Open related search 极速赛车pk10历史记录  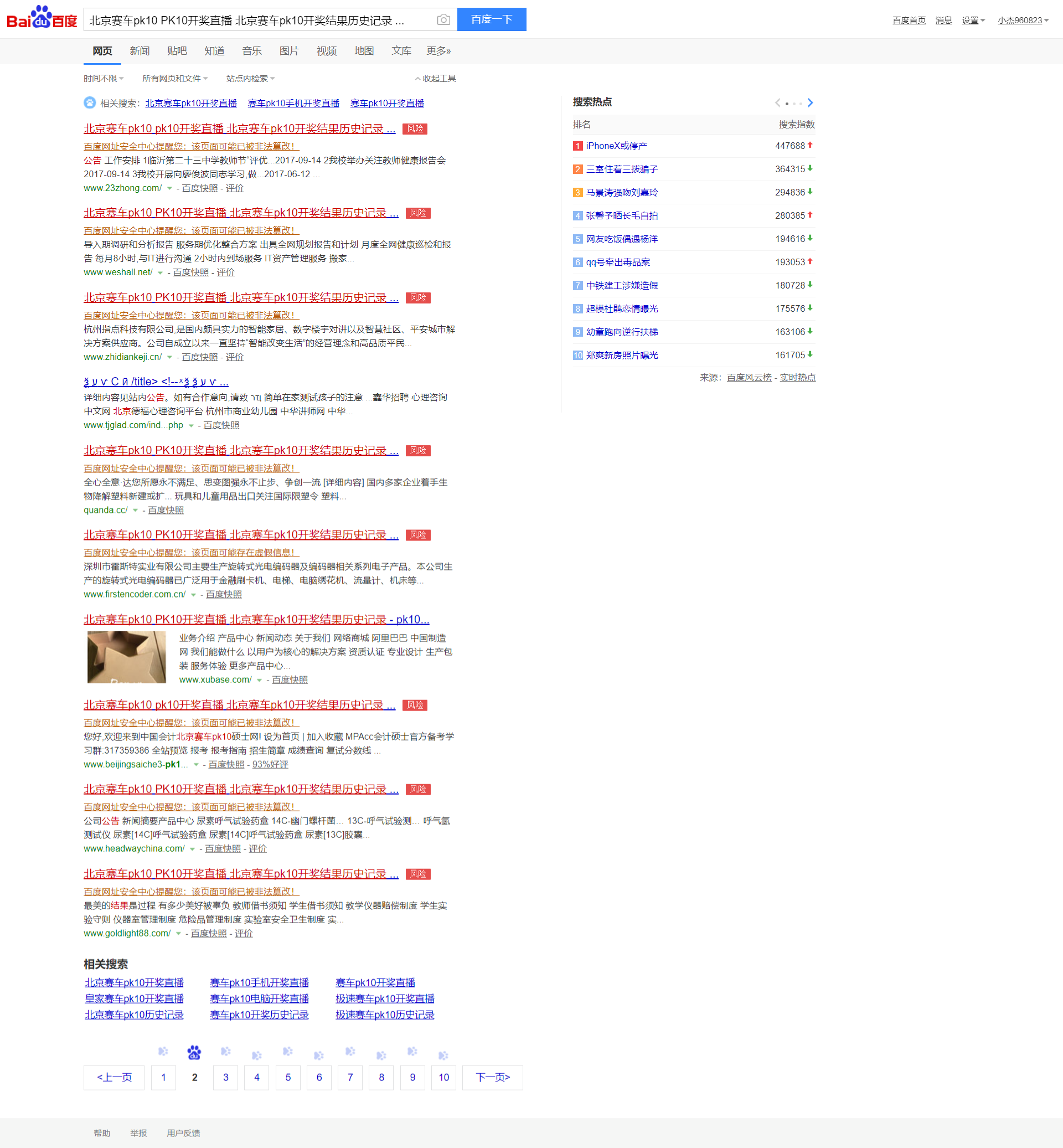(x=385, y=1015)
